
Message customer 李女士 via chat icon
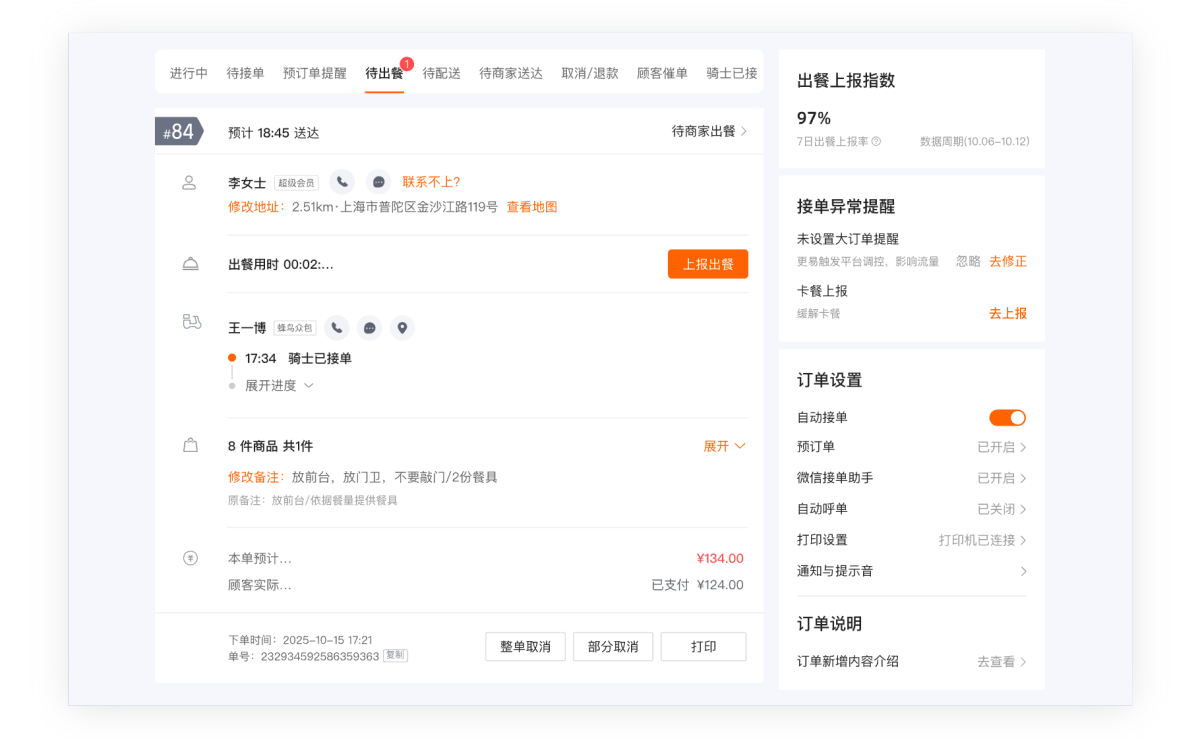point(378,182)
